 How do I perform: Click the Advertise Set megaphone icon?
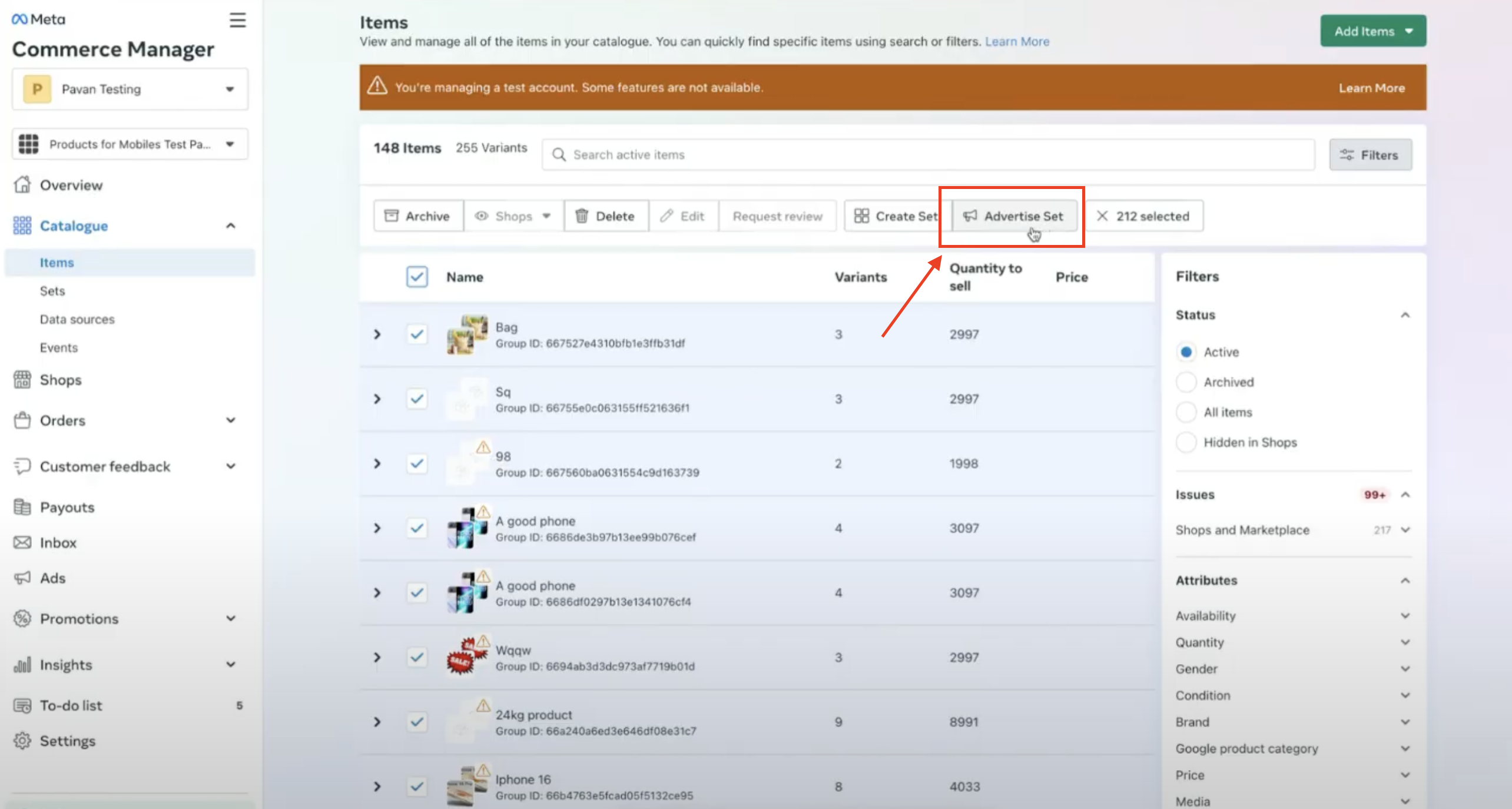coord(970,216)
